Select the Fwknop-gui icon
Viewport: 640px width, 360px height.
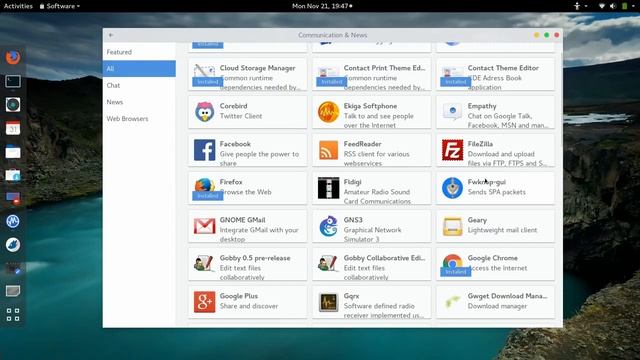tap(452, 188)
